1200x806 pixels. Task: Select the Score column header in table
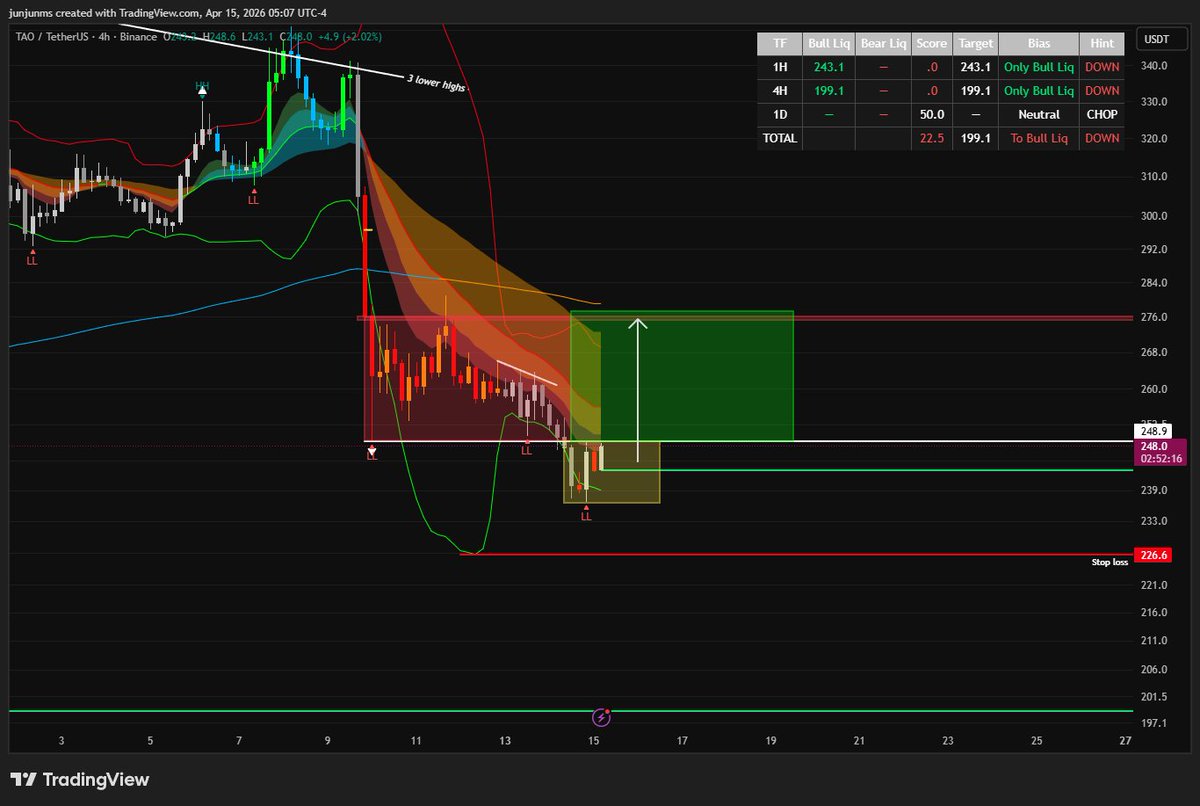931,44
